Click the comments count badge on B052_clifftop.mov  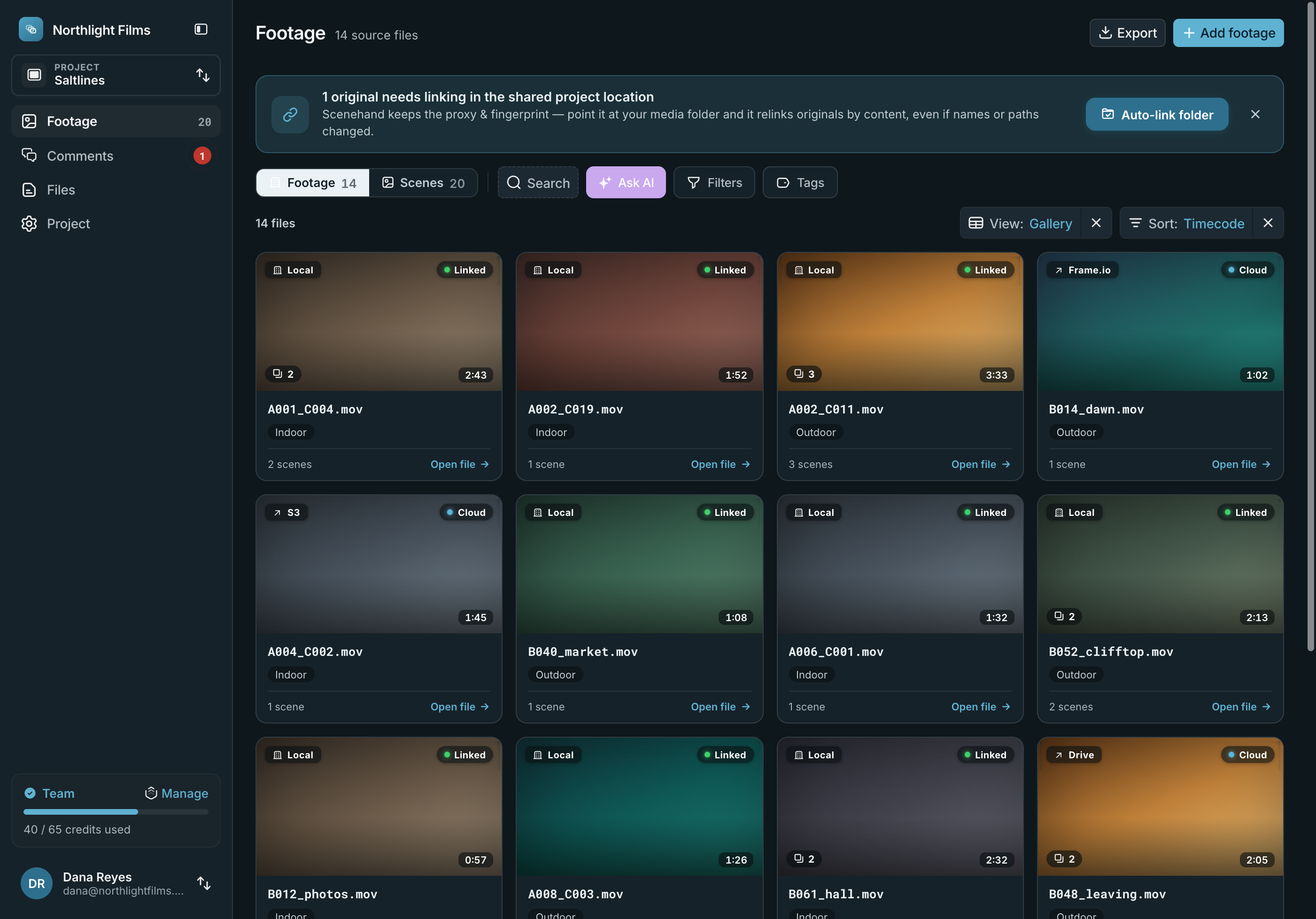(x=1064, y=616)
